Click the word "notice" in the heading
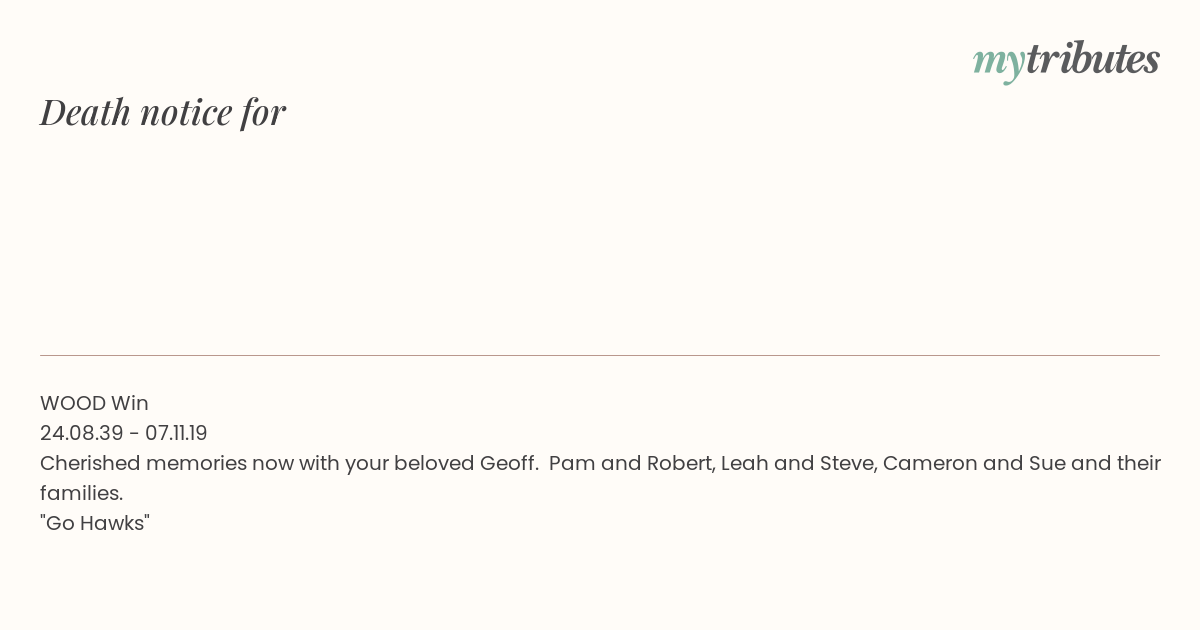The width and height of the screenshot is (1200, 630). pyautogui.click(x=186, y=112)
